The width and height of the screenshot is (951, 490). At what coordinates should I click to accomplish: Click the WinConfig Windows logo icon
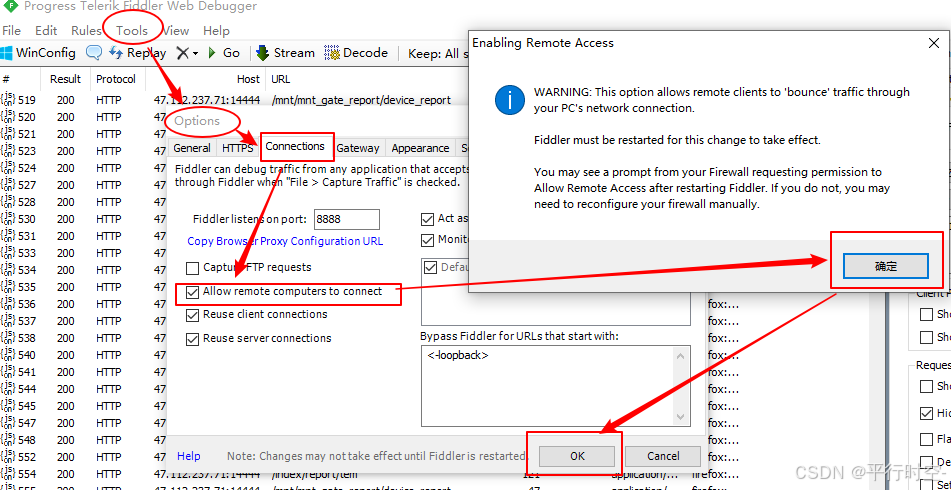coord(6,53)
